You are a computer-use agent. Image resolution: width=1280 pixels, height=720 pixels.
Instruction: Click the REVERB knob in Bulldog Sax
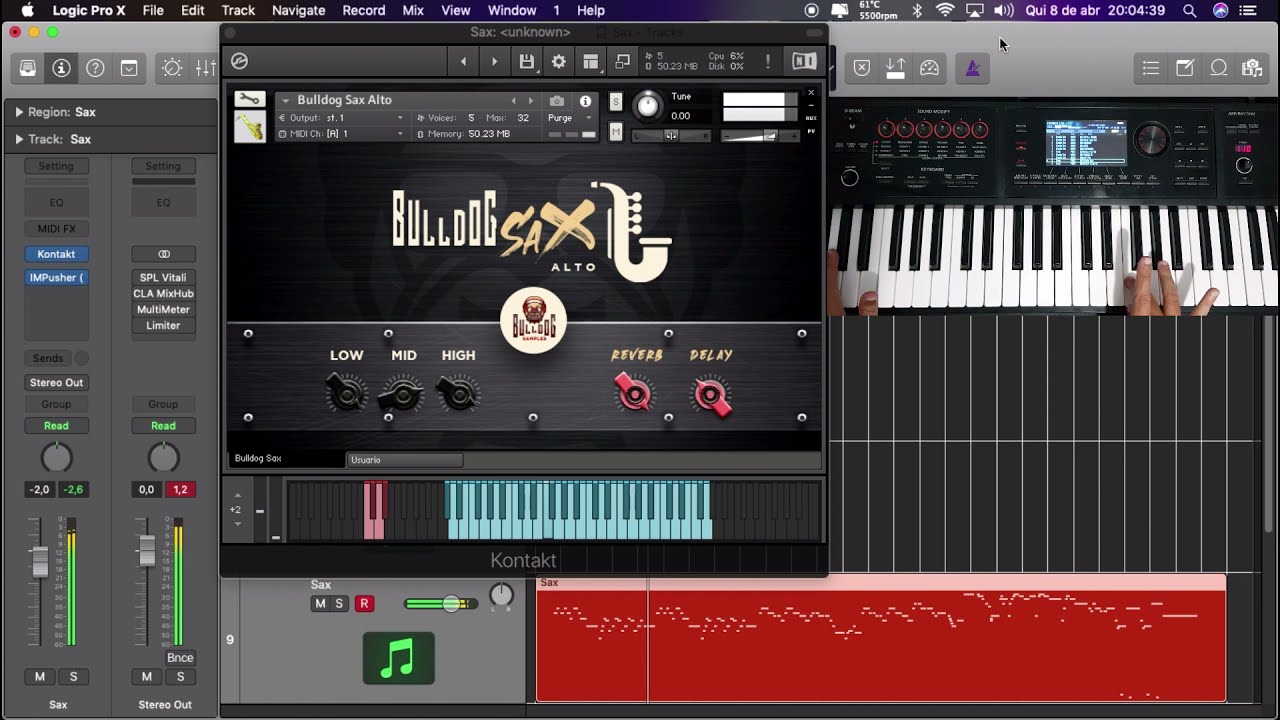633,393
